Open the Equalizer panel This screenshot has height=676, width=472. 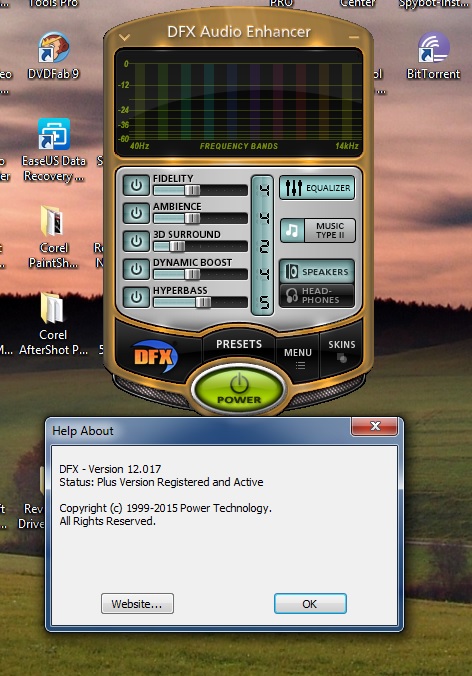(x=317, y=188)
